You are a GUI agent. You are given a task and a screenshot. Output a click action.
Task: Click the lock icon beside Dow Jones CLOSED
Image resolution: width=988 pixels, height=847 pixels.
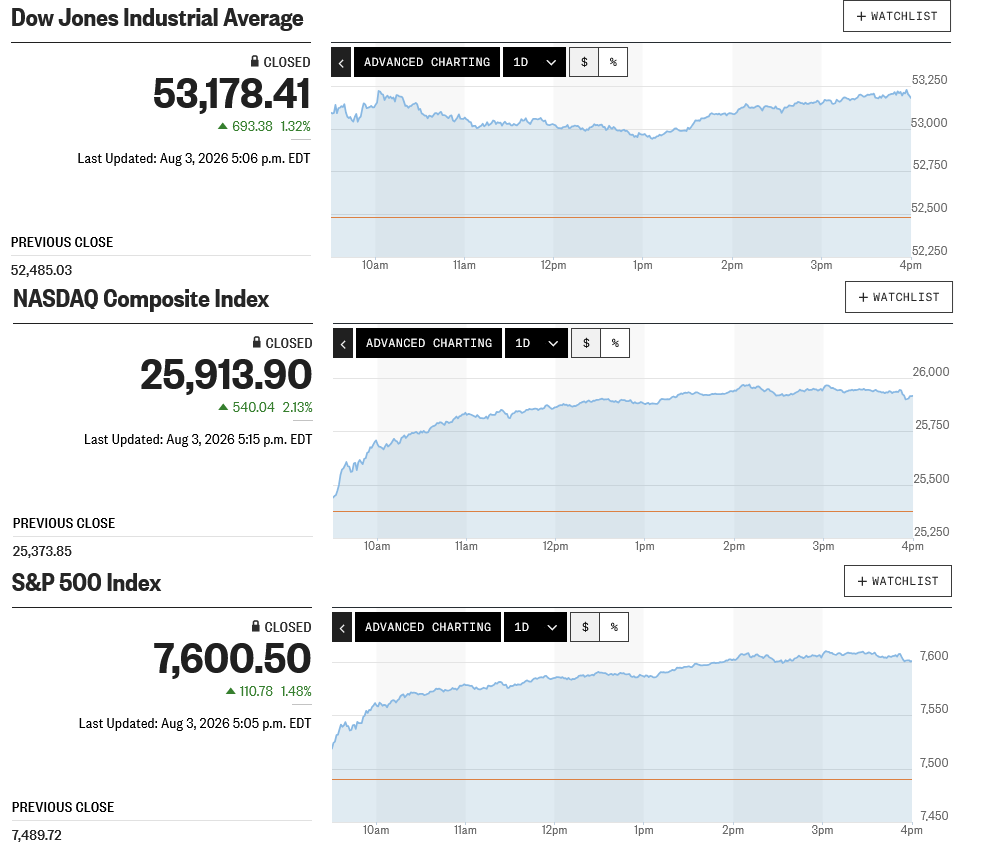click(255, 61)
